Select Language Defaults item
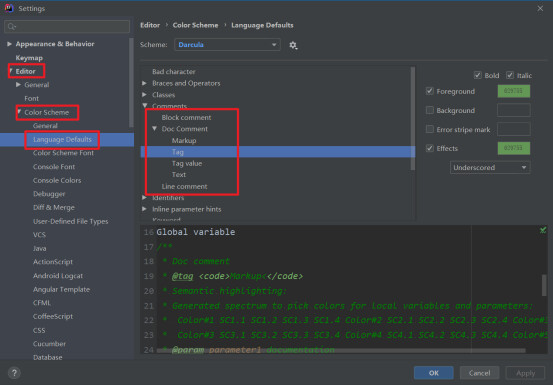Image resolution: width=553 pixels, height=386 pixels. tap(62, 139)
